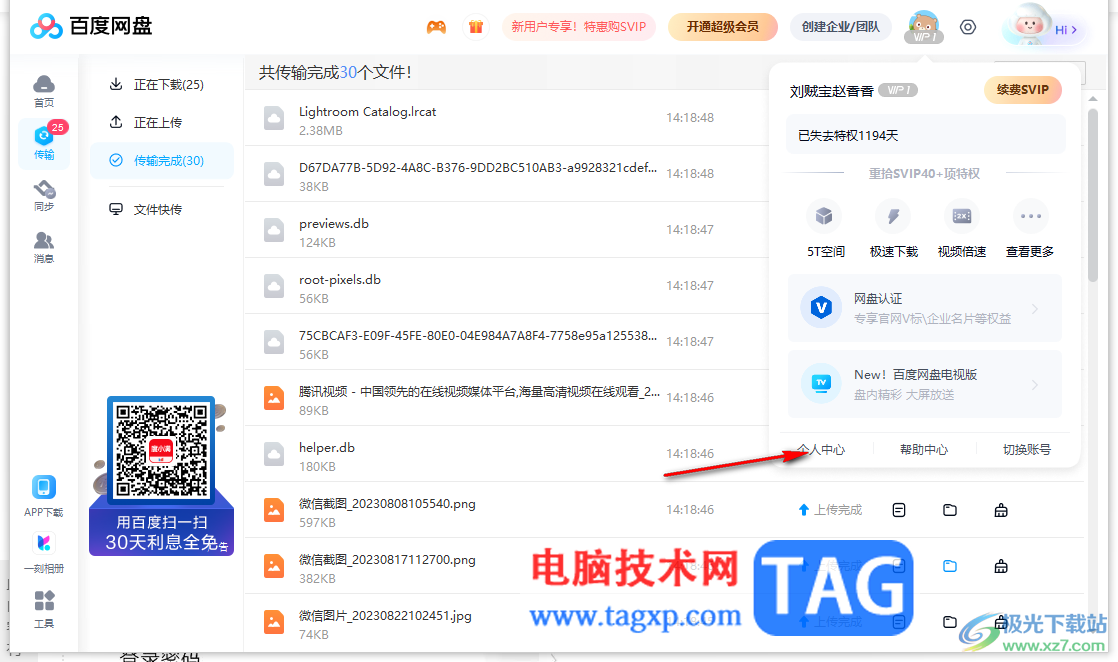The height and width of the screenshot is (662, 1118).
Task: Open 个人中心 link
Action: 821,449
